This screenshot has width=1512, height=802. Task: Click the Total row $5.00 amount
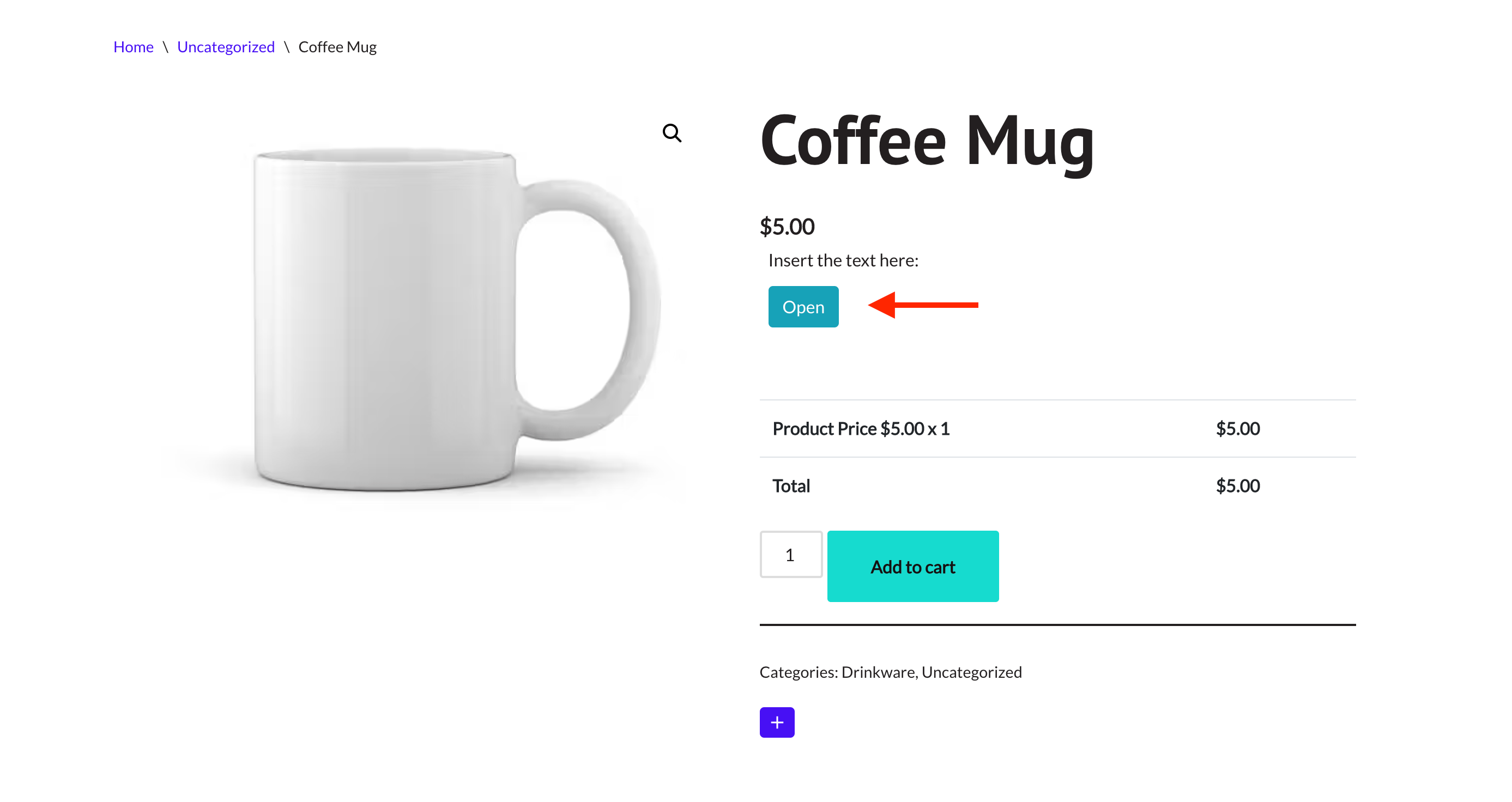[x=1237, y=486]
